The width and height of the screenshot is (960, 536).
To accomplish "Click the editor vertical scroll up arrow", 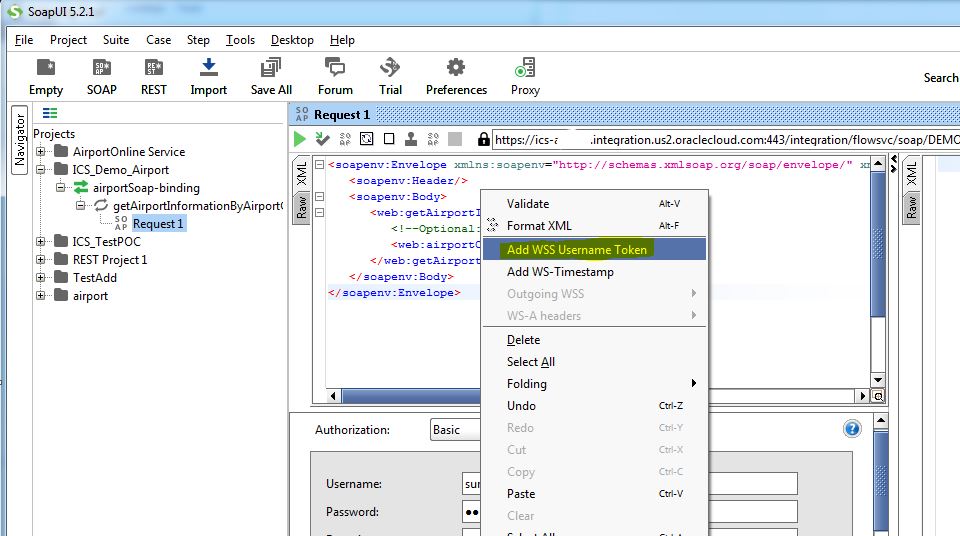I will pos(878,163).
